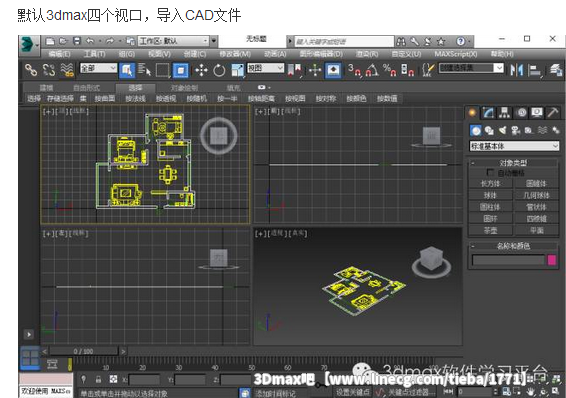Click the '长方体' box primitive button
Viewport: 566px width, 398px height.
coord(491,184)
